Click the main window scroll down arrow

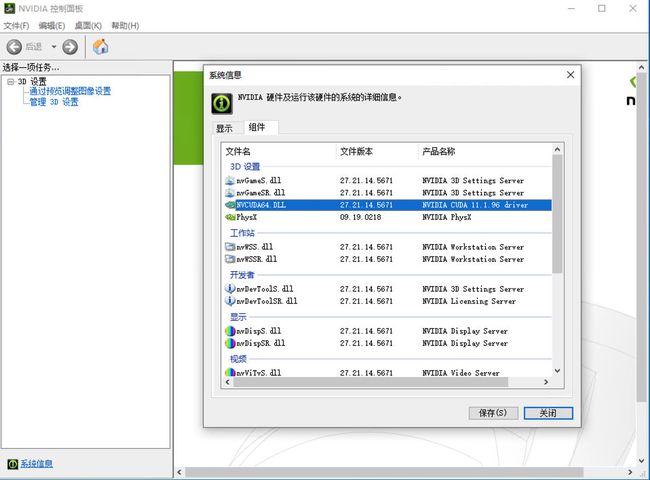(x=641, y=461)
